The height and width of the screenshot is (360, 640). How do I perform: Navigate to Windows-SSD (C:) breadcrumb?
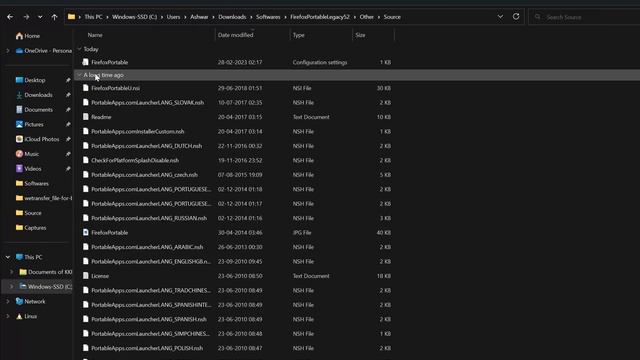point(134,17)
